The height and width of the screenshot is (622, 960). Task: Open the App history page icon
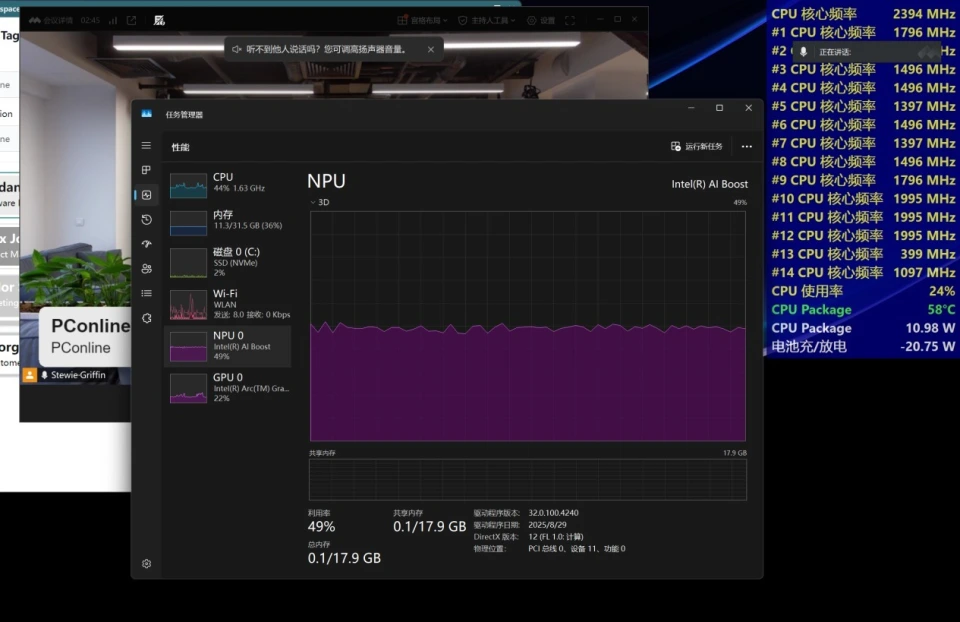146,219
